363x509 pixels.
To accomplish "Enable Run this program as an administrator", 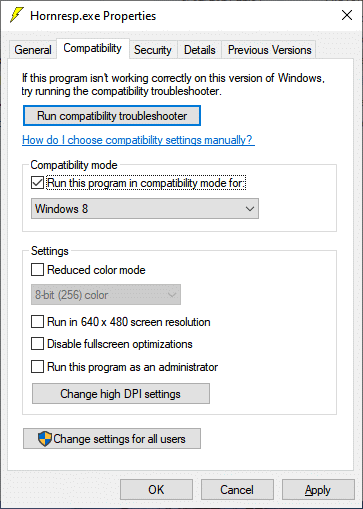I will pyautogui.click(x=37, y=367).
